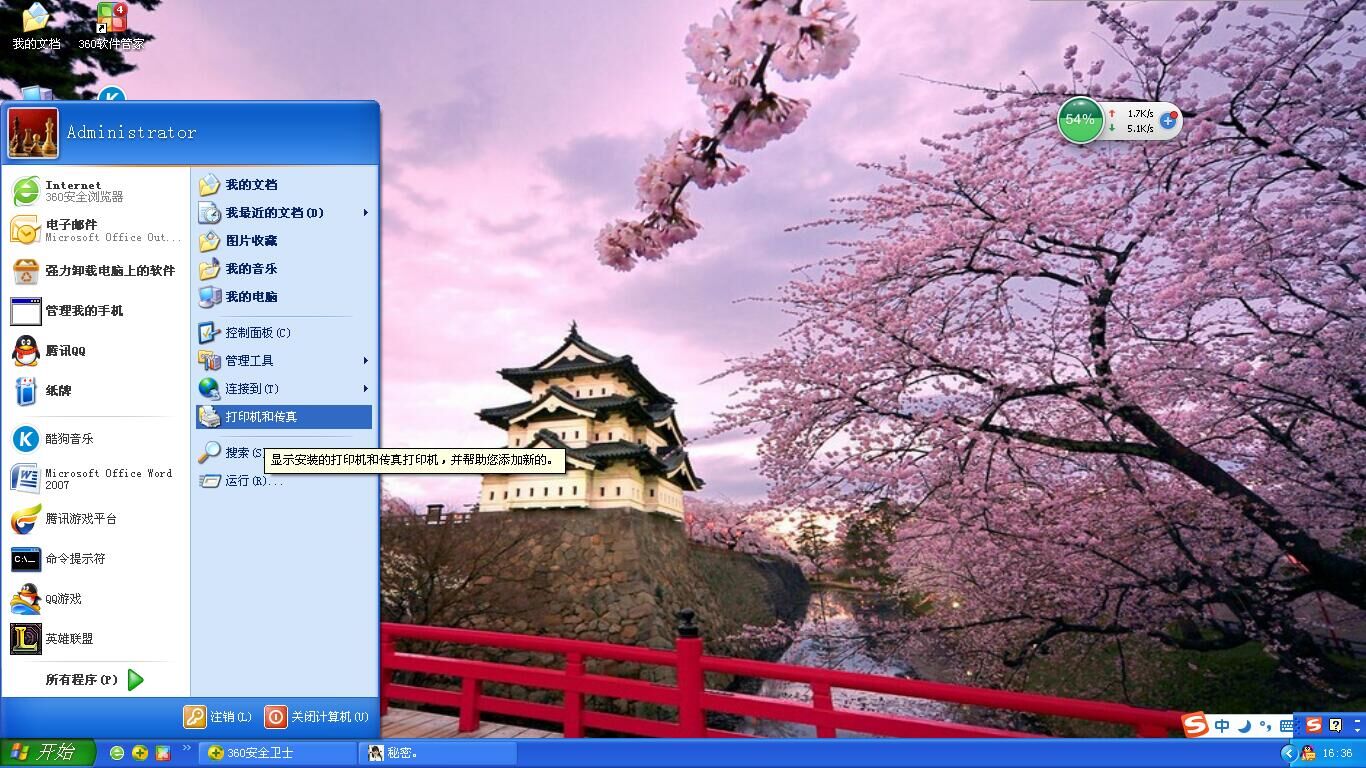Click the Administrator chess avatar picture
Screen dimensions: 1366x768
[x=34, y=133]
